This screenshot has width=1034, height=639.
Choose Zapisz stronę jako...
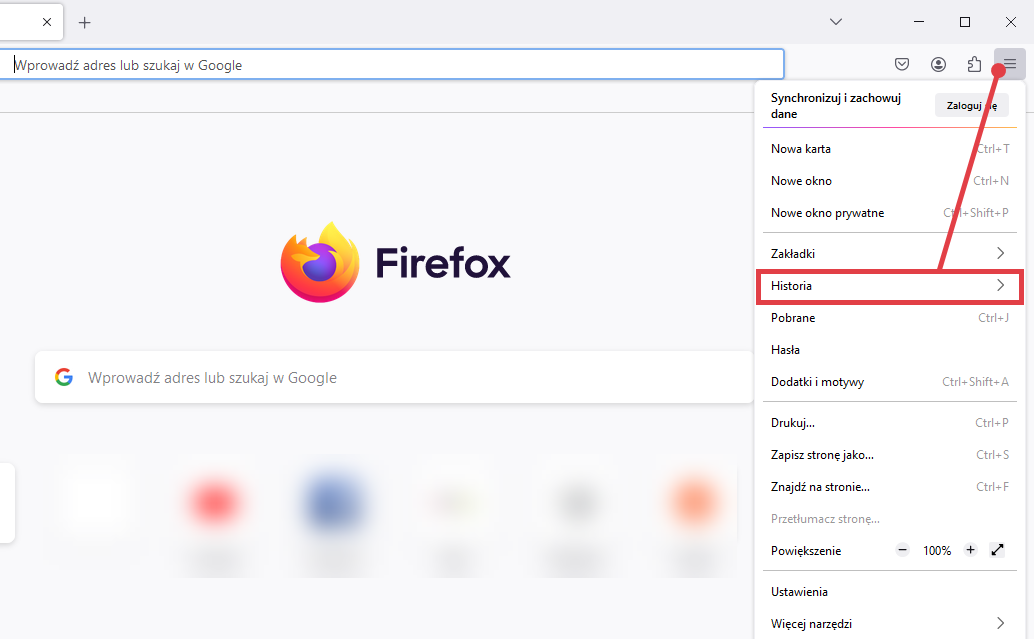890,454
